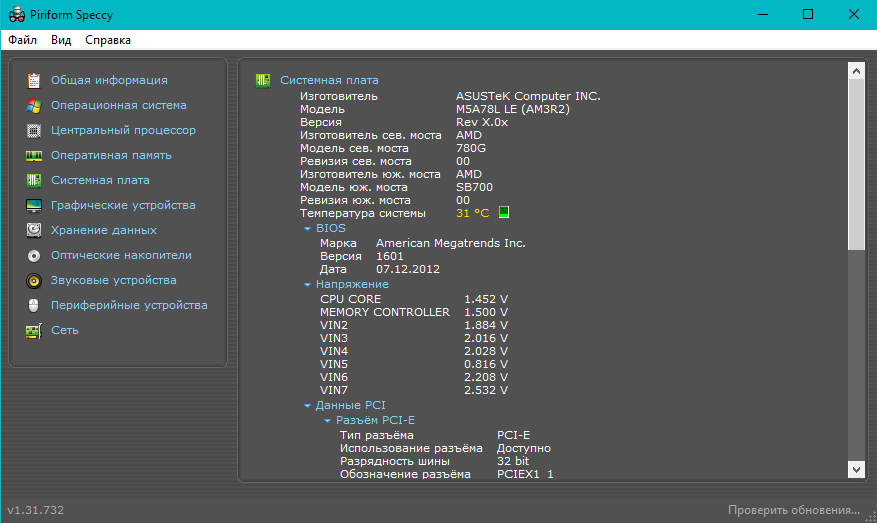Screen dimensions: 877x523
Task: Open the Хранение данных section
Action: coord(103,230)
